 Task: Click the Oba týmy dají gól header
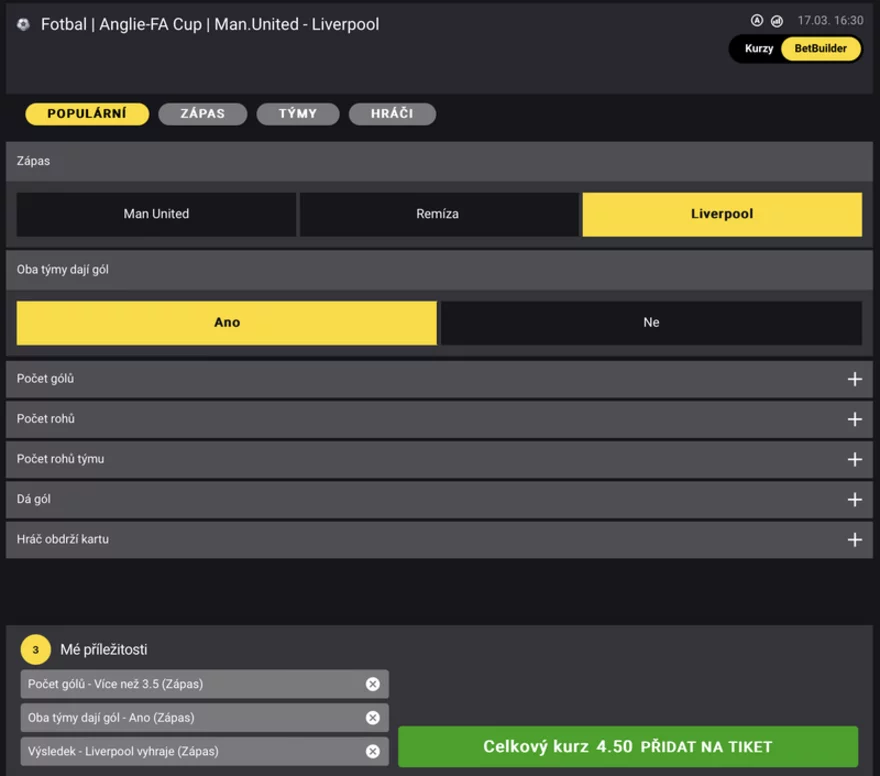(439, 270)
